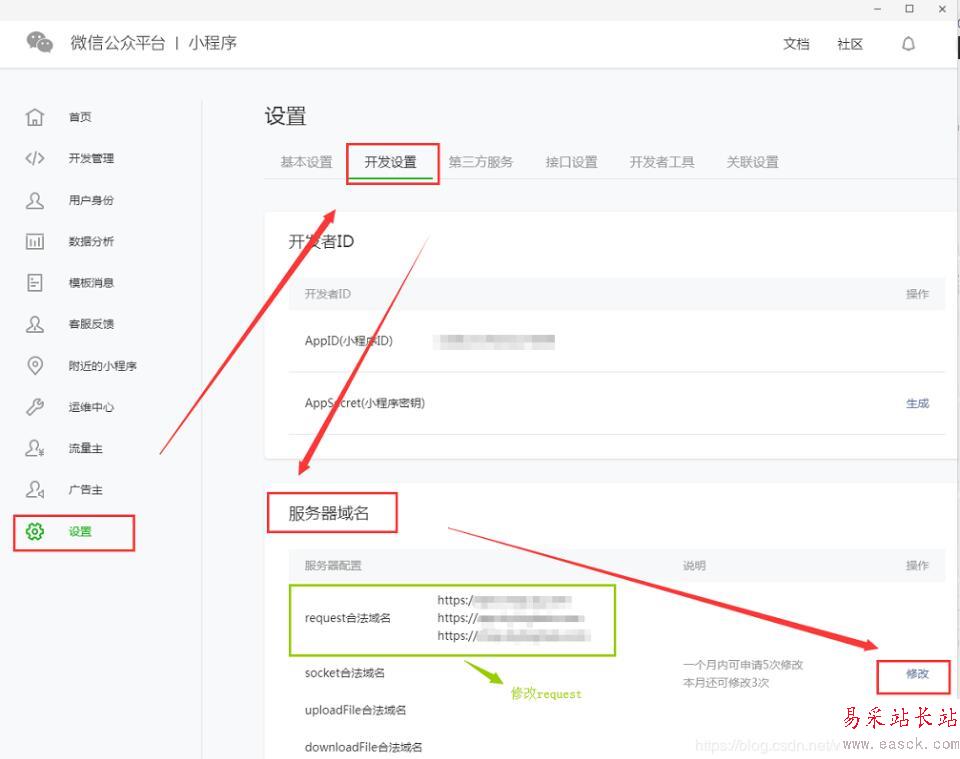The image size is (960, 759).
Task: Click the uploadFile合法域名 label
Action: [355, 710]
